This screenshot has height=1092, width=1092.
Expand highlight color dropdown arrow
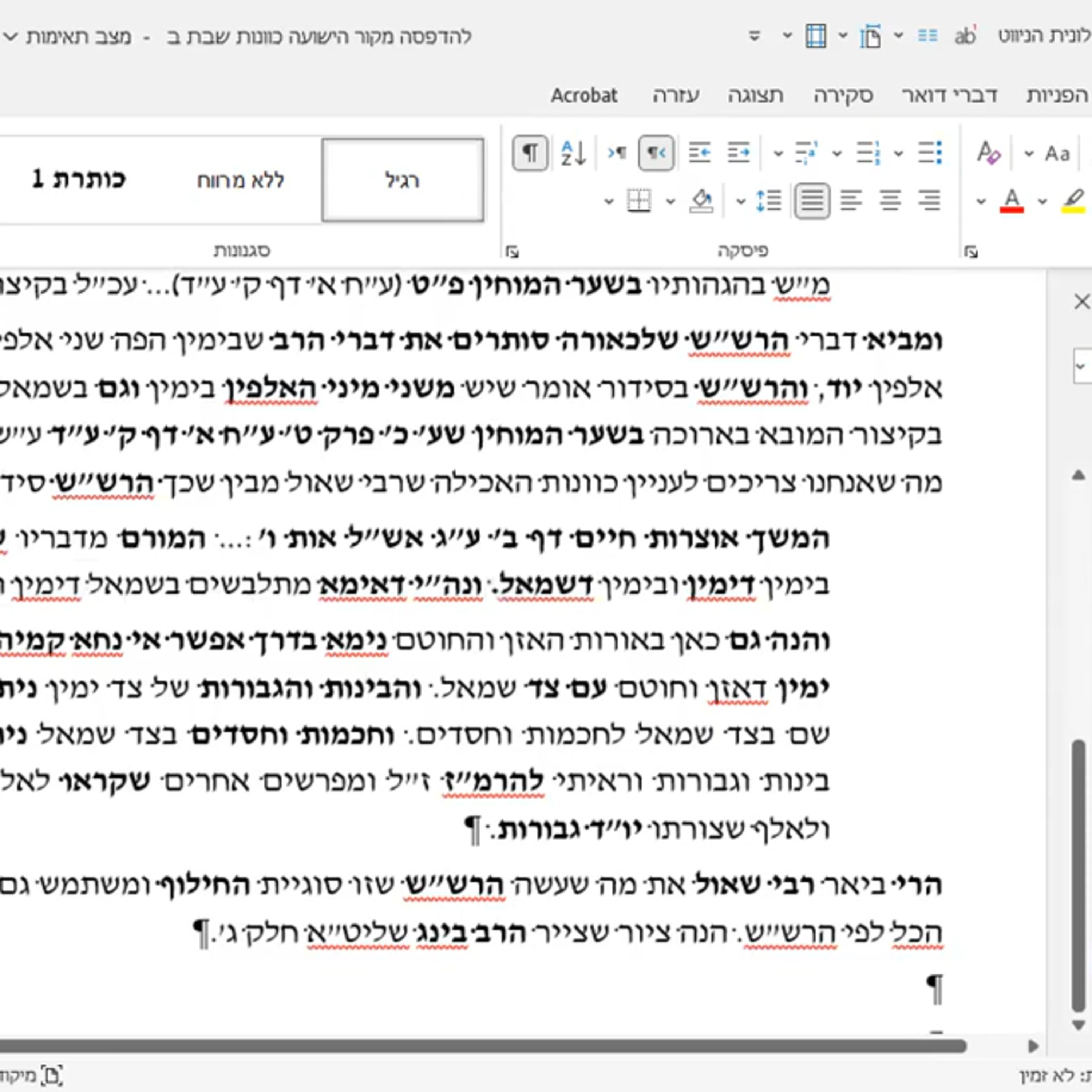(1042, 201)
